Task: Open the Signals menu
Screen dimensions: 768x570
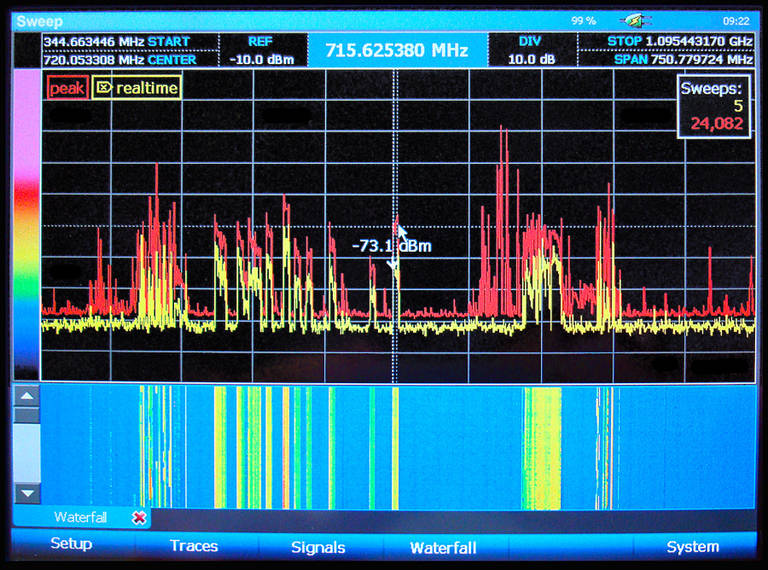Action: [318, 547]
